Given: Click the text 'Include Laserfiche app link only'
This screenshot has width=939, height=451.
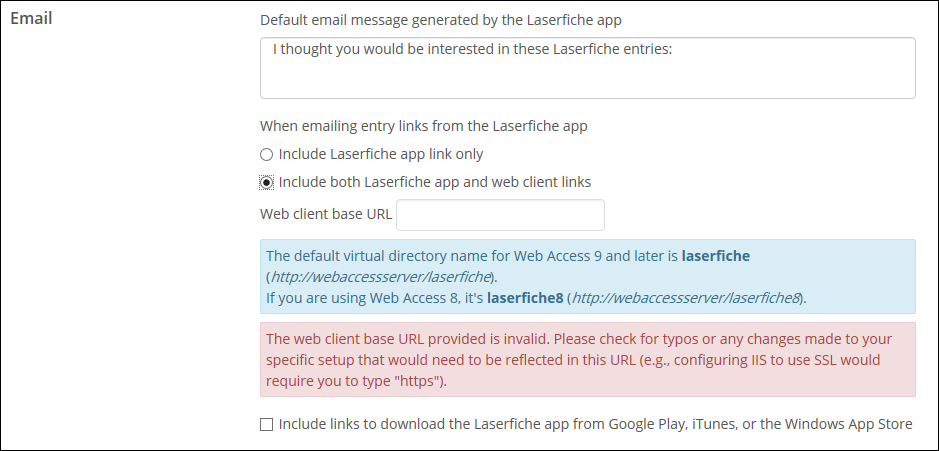Looking at the screenshot, I should coord(381,154).
